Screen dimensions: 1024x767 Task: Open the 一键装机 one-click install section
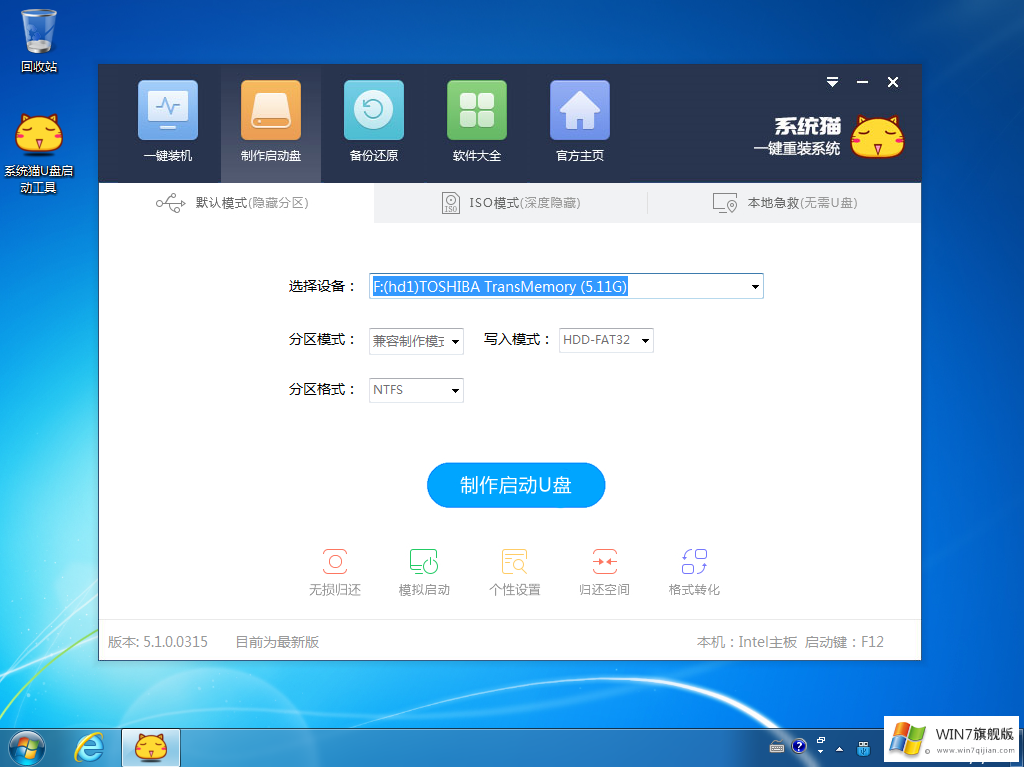click(168, 122)
